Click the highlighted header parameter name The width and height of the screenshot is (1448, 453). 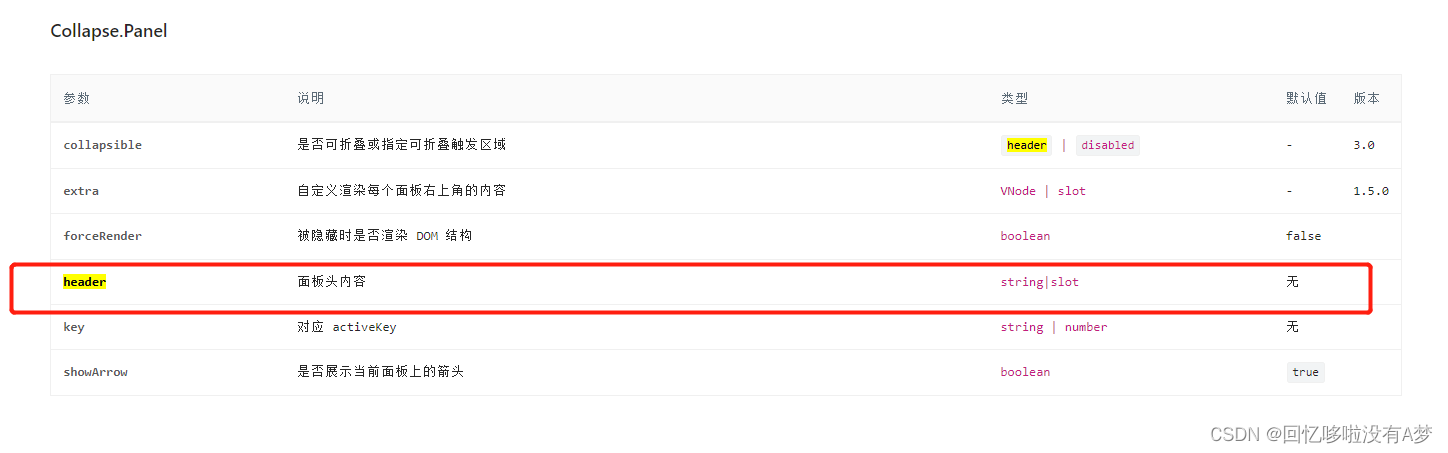(x=84, y=282)
